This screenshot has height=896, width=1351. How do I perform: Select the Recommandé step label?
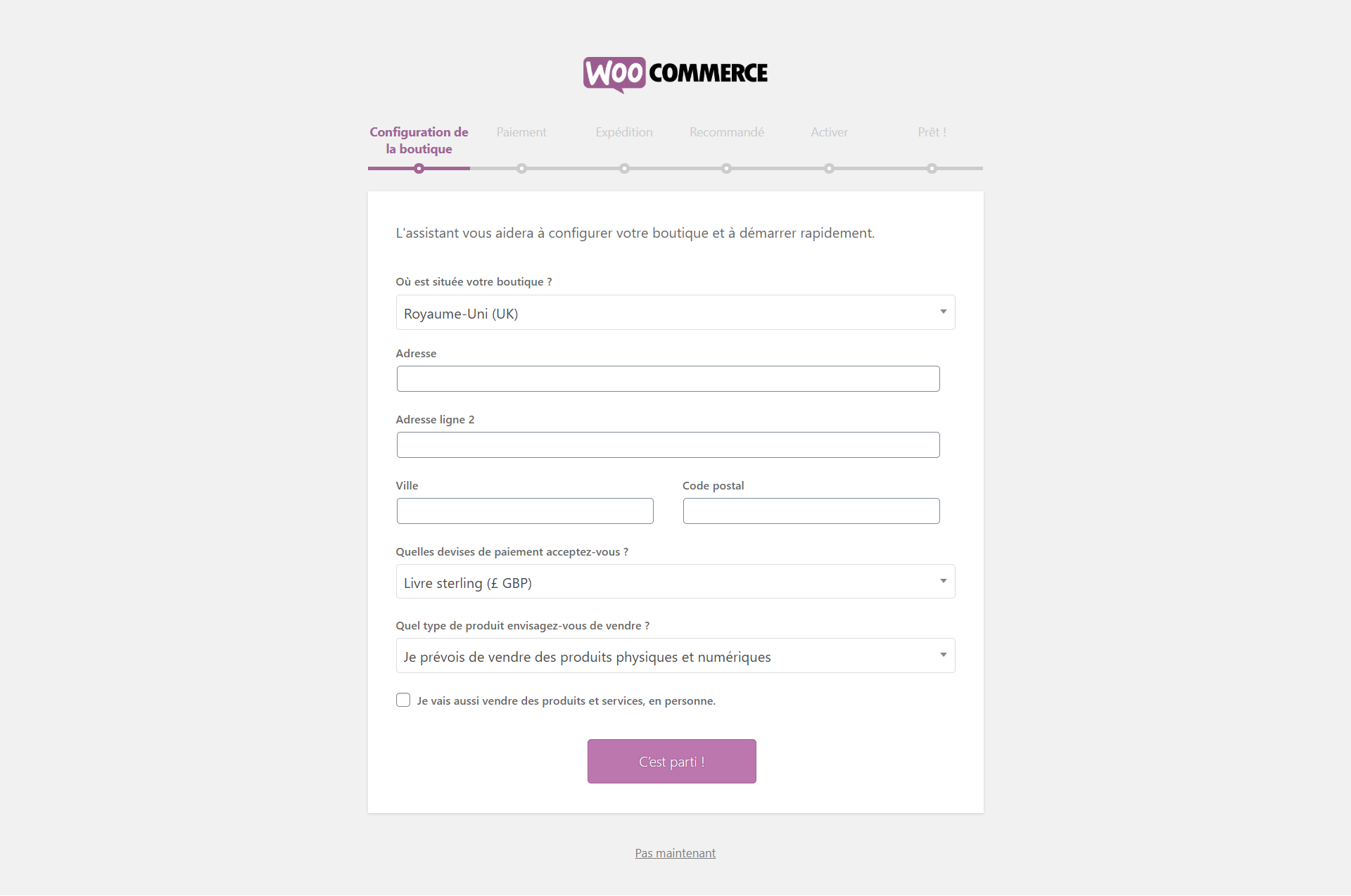pyautogui.click(x=727, y=132)
